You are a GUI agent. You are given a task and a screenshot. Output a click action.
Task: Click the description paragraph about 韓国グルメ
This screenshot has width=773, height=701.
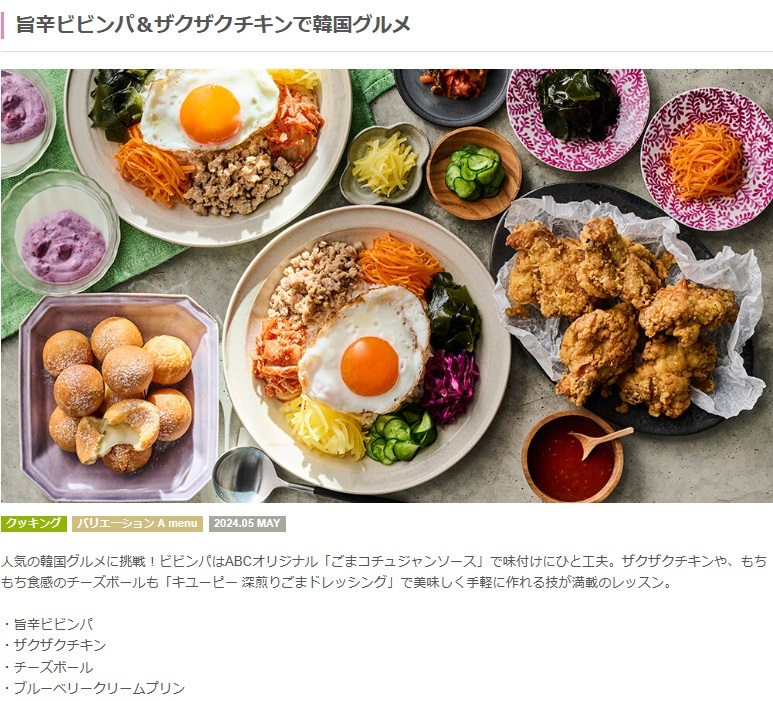point(385,572)
